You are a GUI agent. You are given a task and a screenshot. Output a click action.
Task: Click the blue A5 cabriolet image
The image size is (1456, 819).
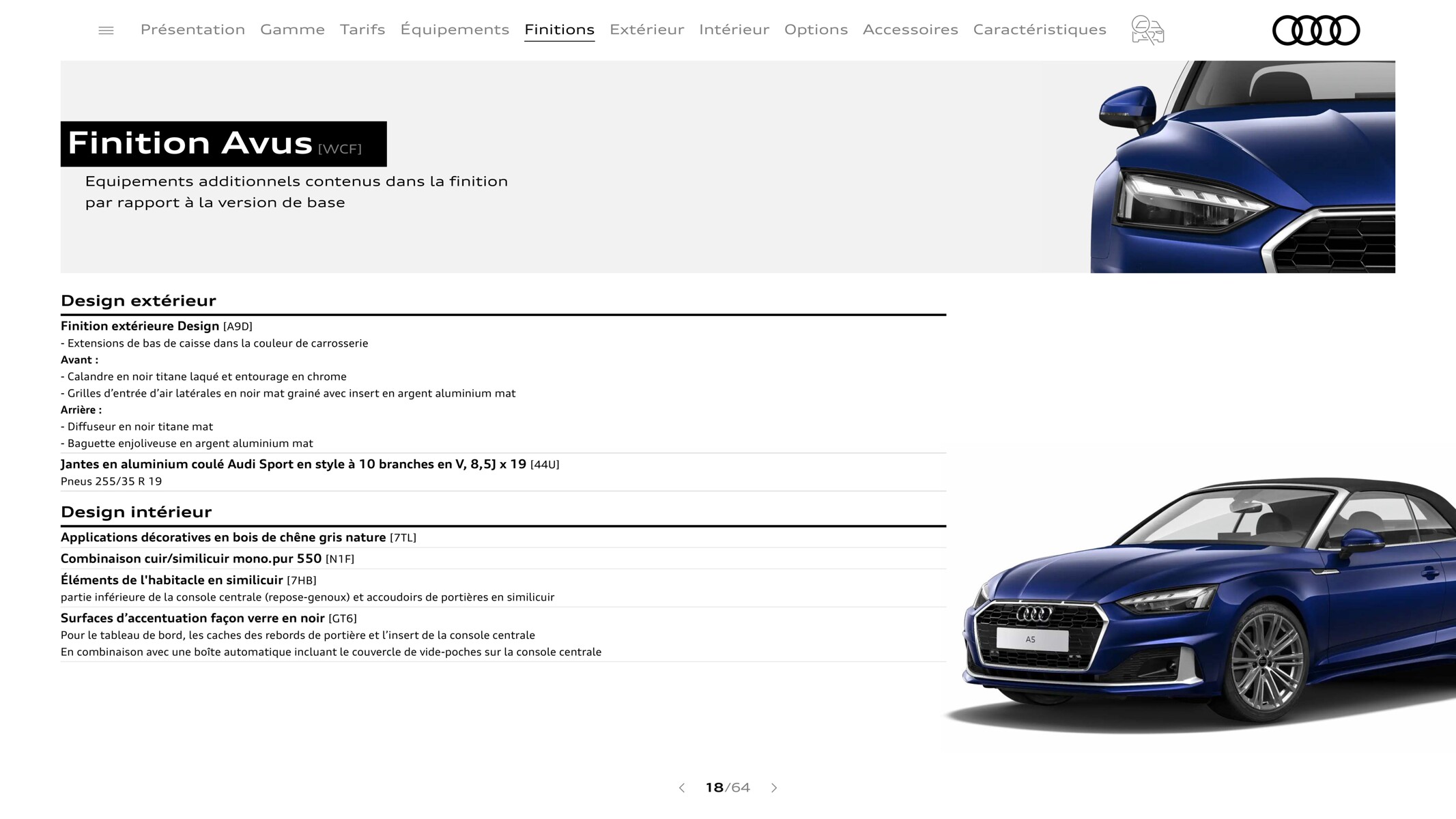1199,605
